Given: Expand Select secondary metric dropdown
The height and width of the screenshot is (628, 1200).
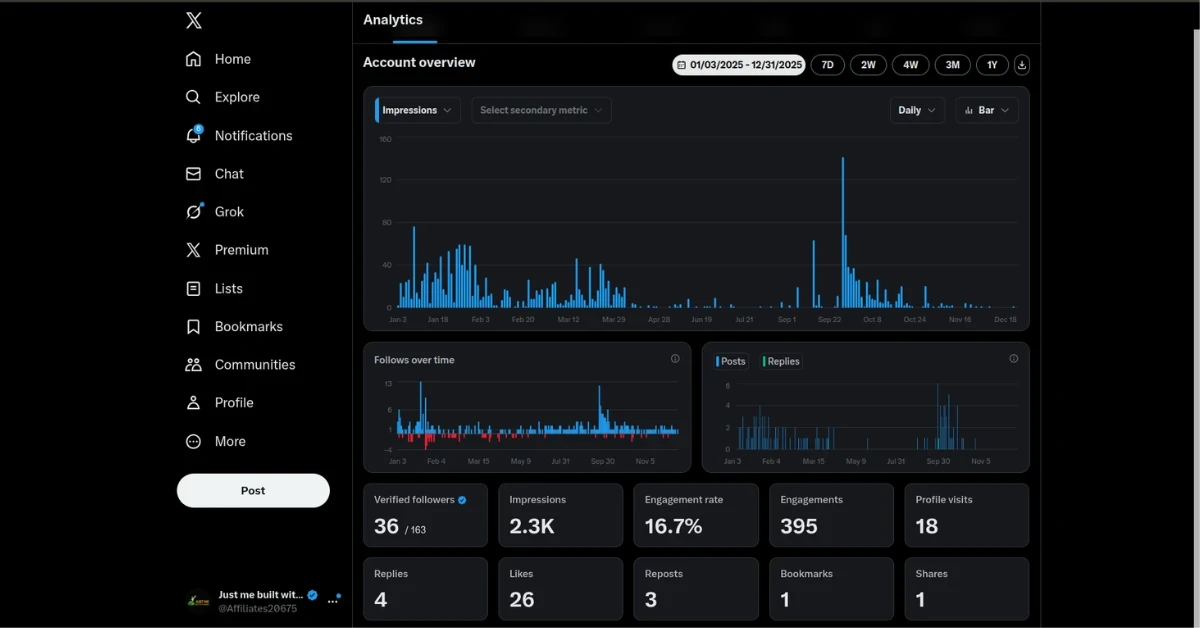Looking at the screenshot, I should pos(541,110).
